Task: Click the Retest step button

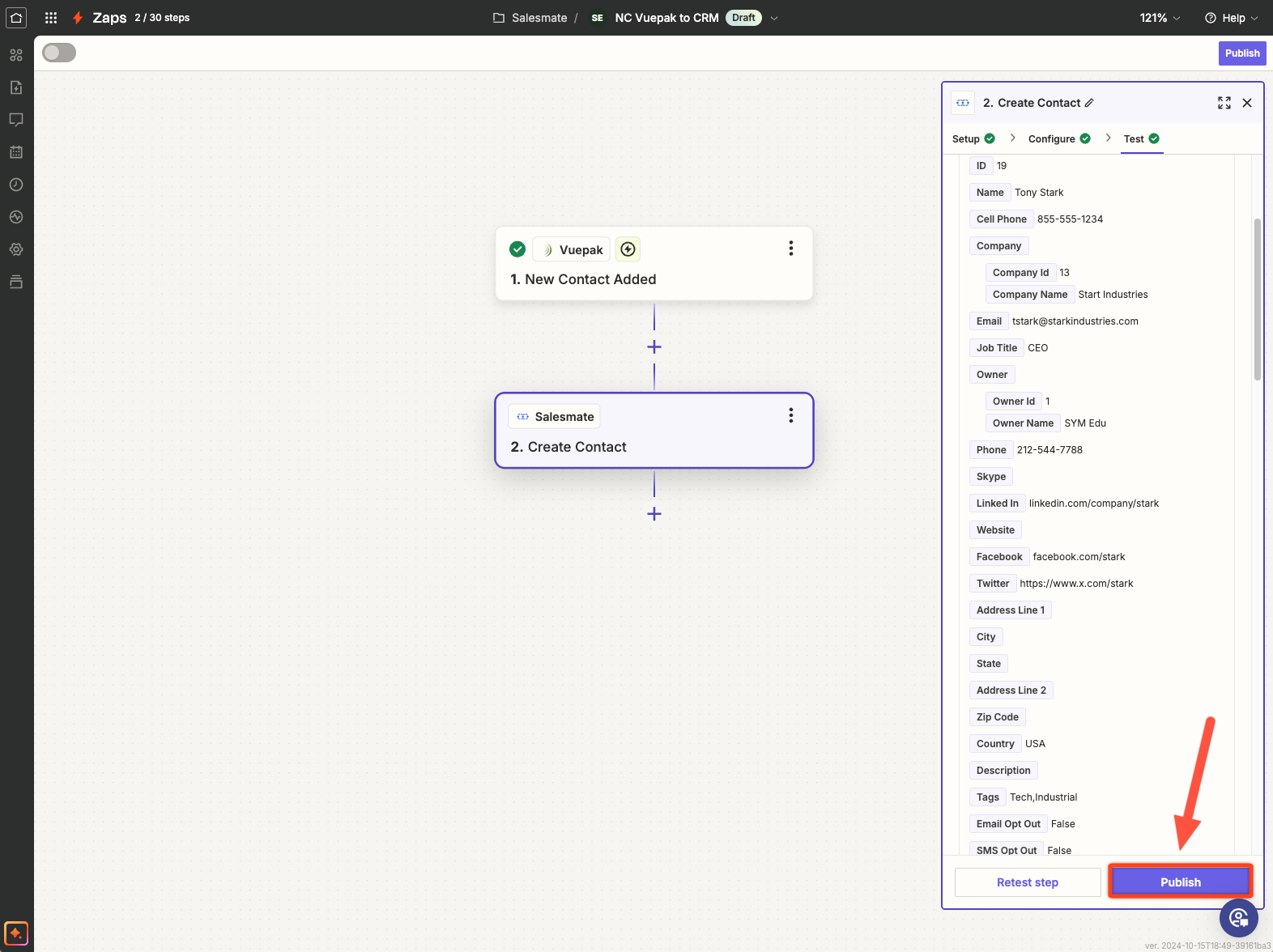Action: (x=1027, y=882)
